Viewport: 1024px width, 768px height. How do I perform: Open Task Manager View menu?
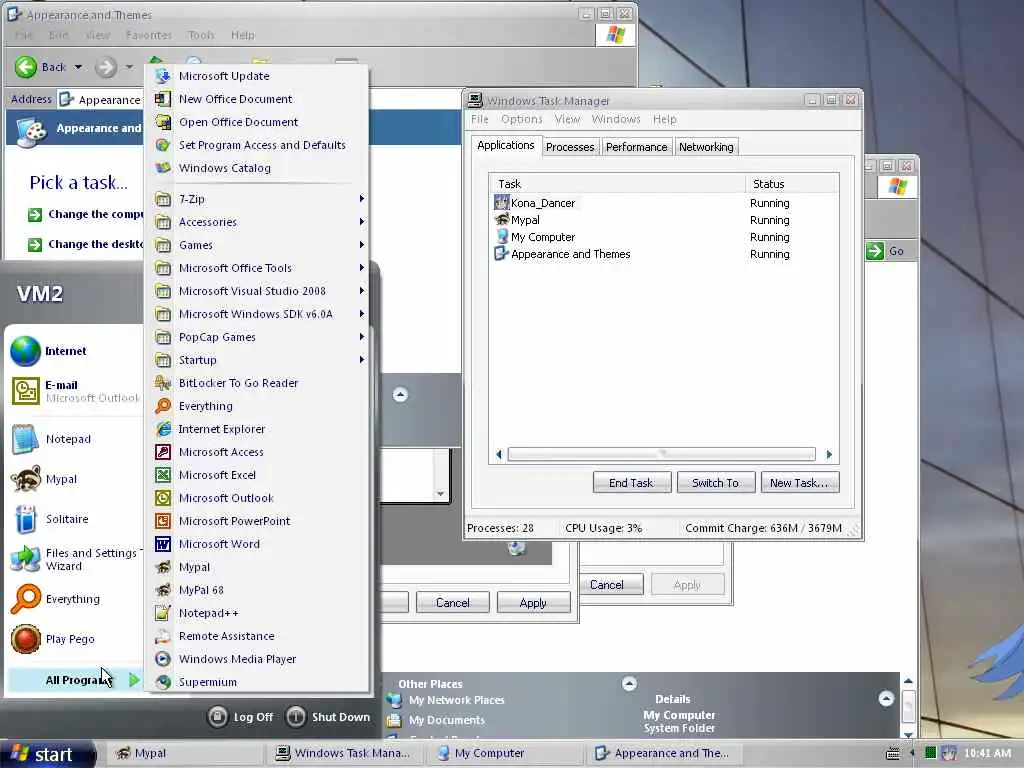point(567,120)
